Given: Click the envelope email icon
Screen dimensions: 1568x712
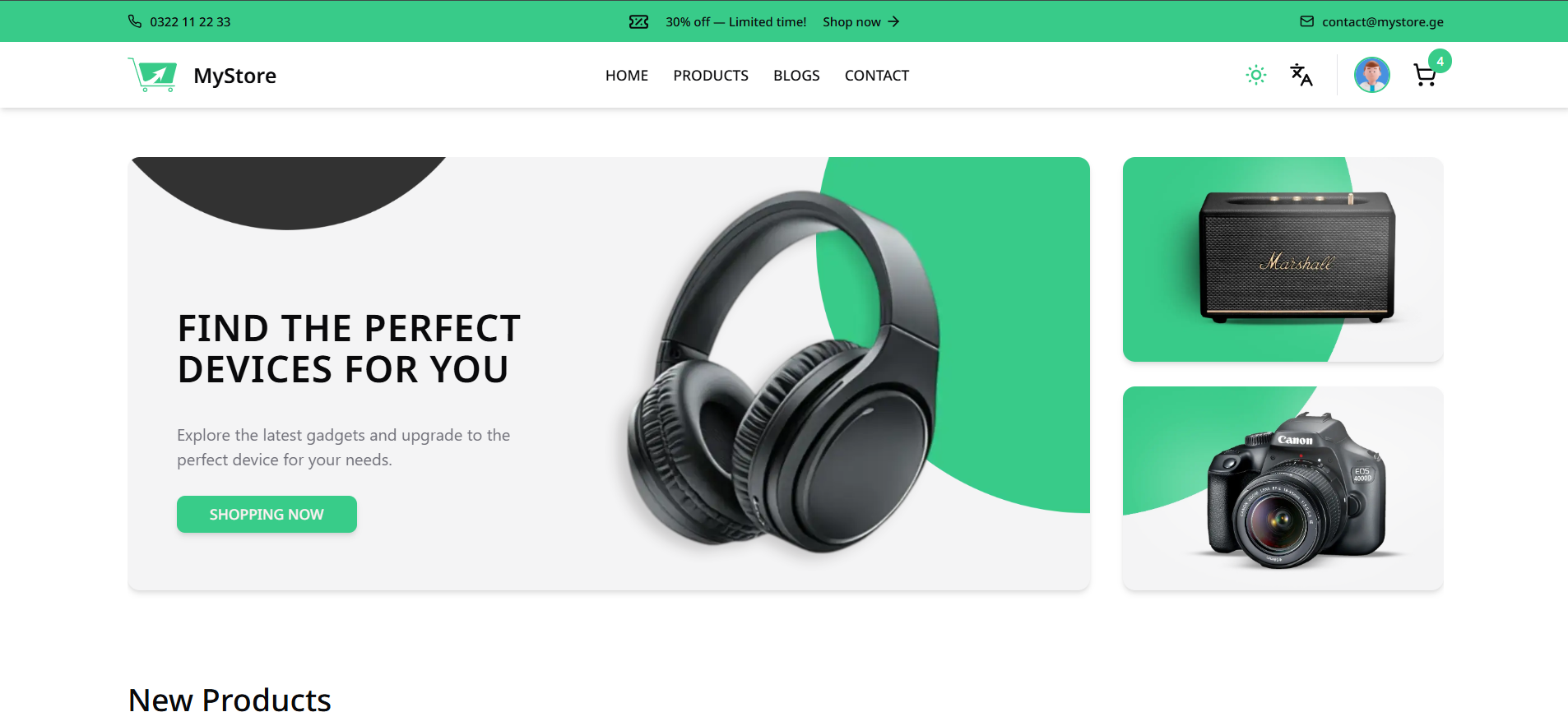Looking at the screenshot, I should click(1306, 21).
